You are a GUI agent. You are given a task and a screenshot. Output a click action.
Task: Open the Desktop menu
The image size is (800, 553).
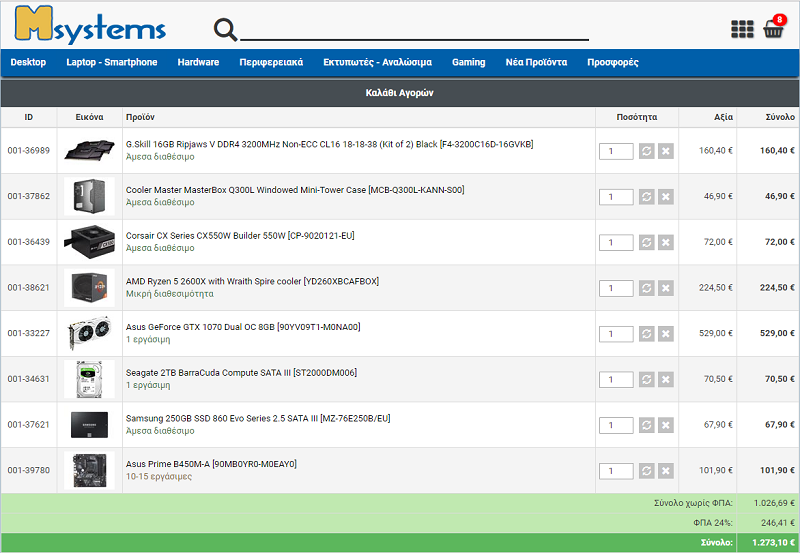28,62
